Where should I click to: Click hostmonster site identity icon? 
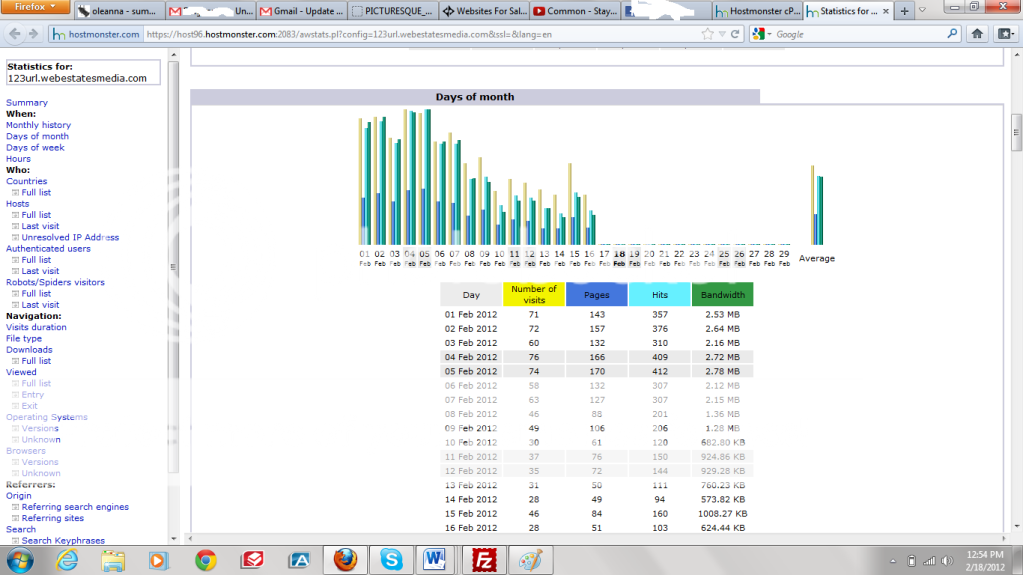[x=96, y=34]
